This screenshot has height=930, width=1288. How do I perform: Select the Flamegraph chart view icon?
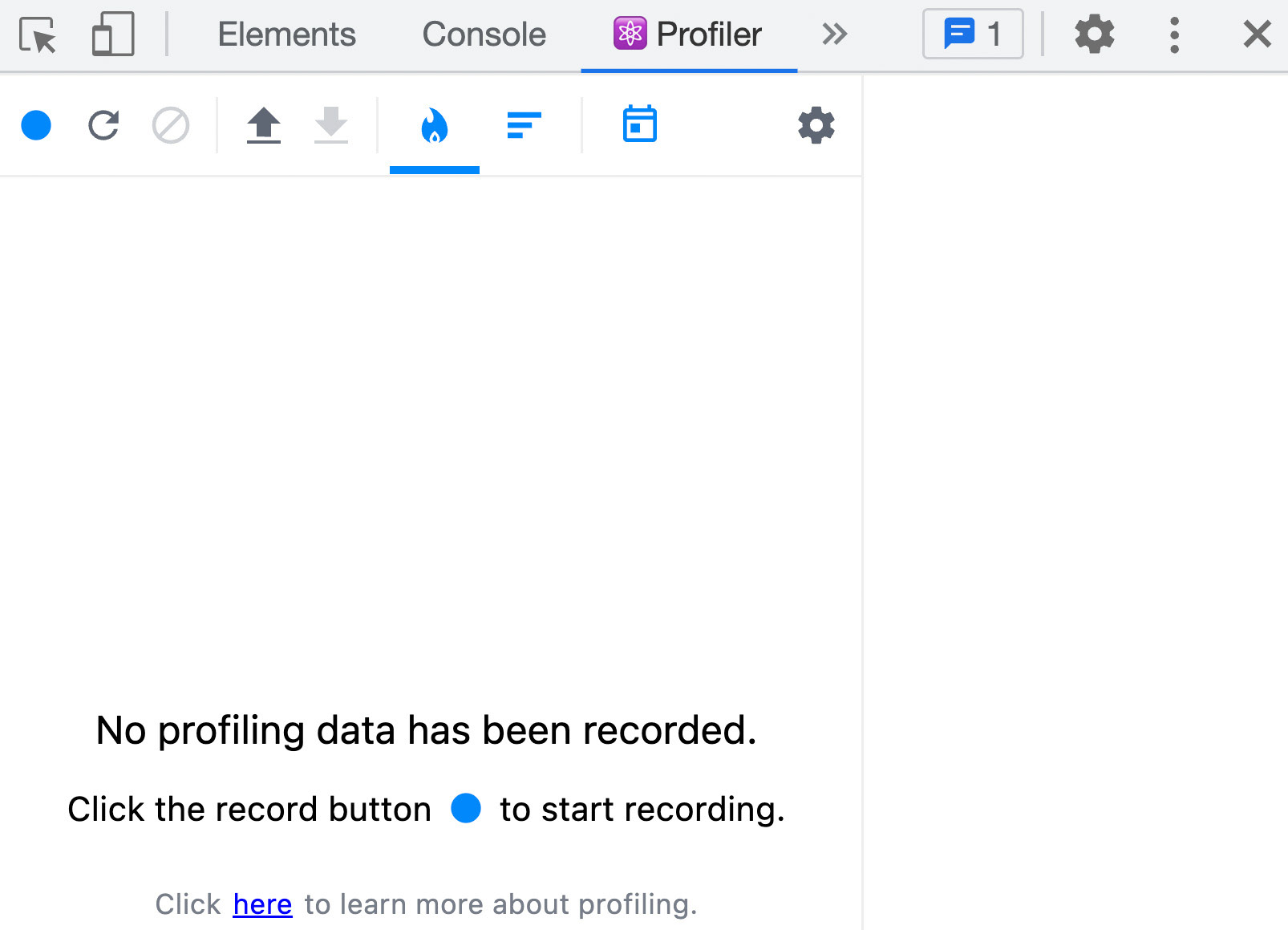point(434,125)
